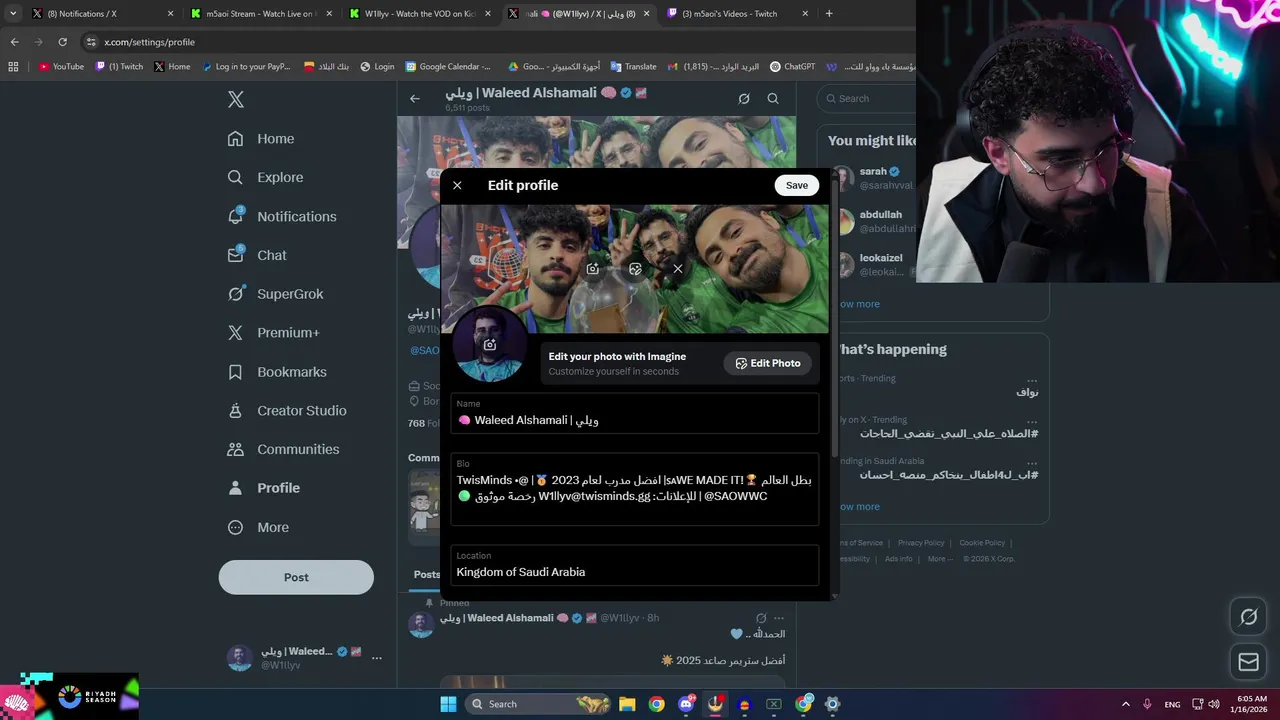
Task: Open the ChatGPT bookmark
Action: pyautogui.click(x=793, y=67)
